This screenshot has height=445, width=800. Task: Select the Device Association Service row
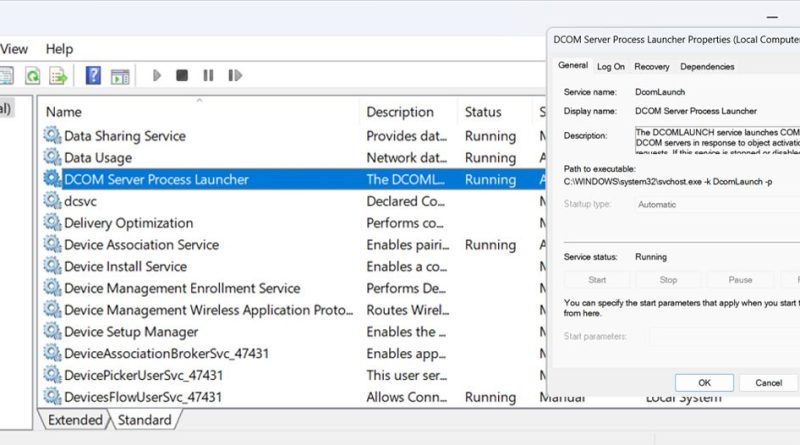294,244
